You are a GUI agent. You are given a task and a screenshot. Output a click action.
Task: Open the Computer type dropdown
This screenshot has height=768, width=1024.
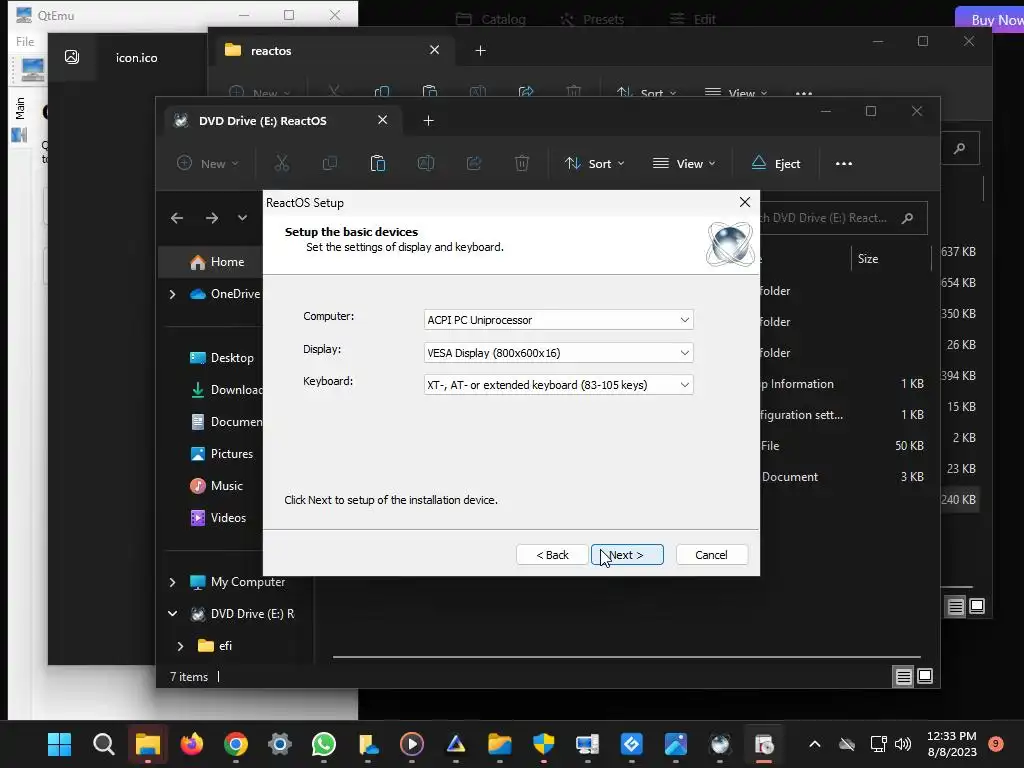pos(558,320)
